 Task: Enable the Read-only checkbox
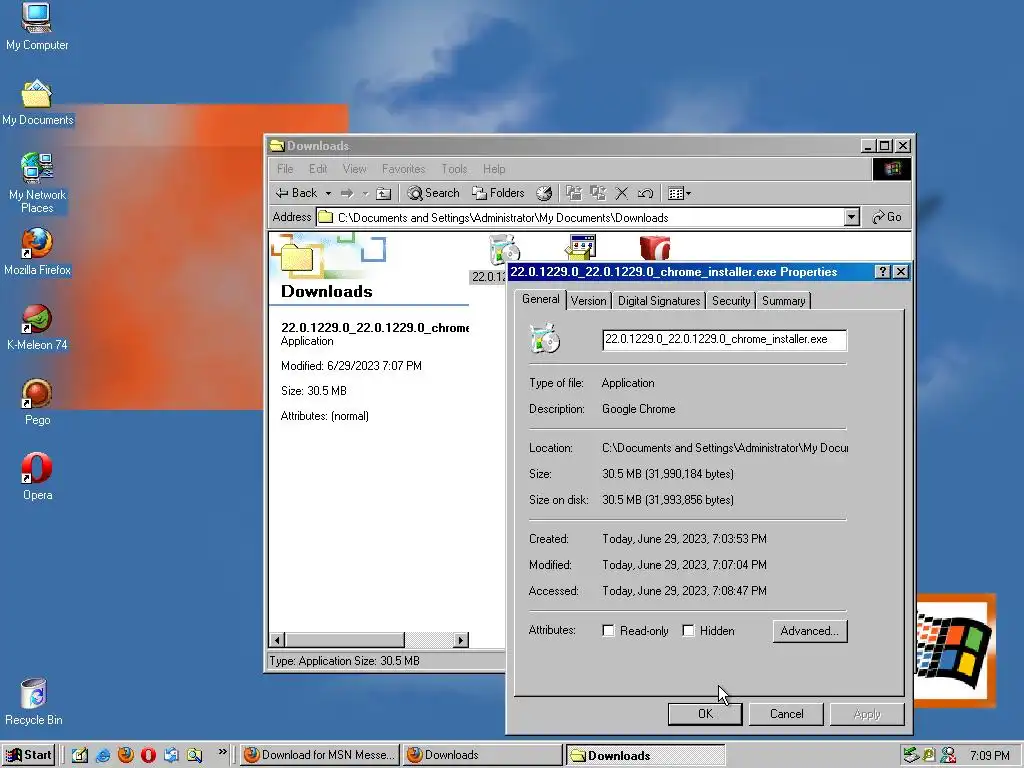click(x=608, y=631)
